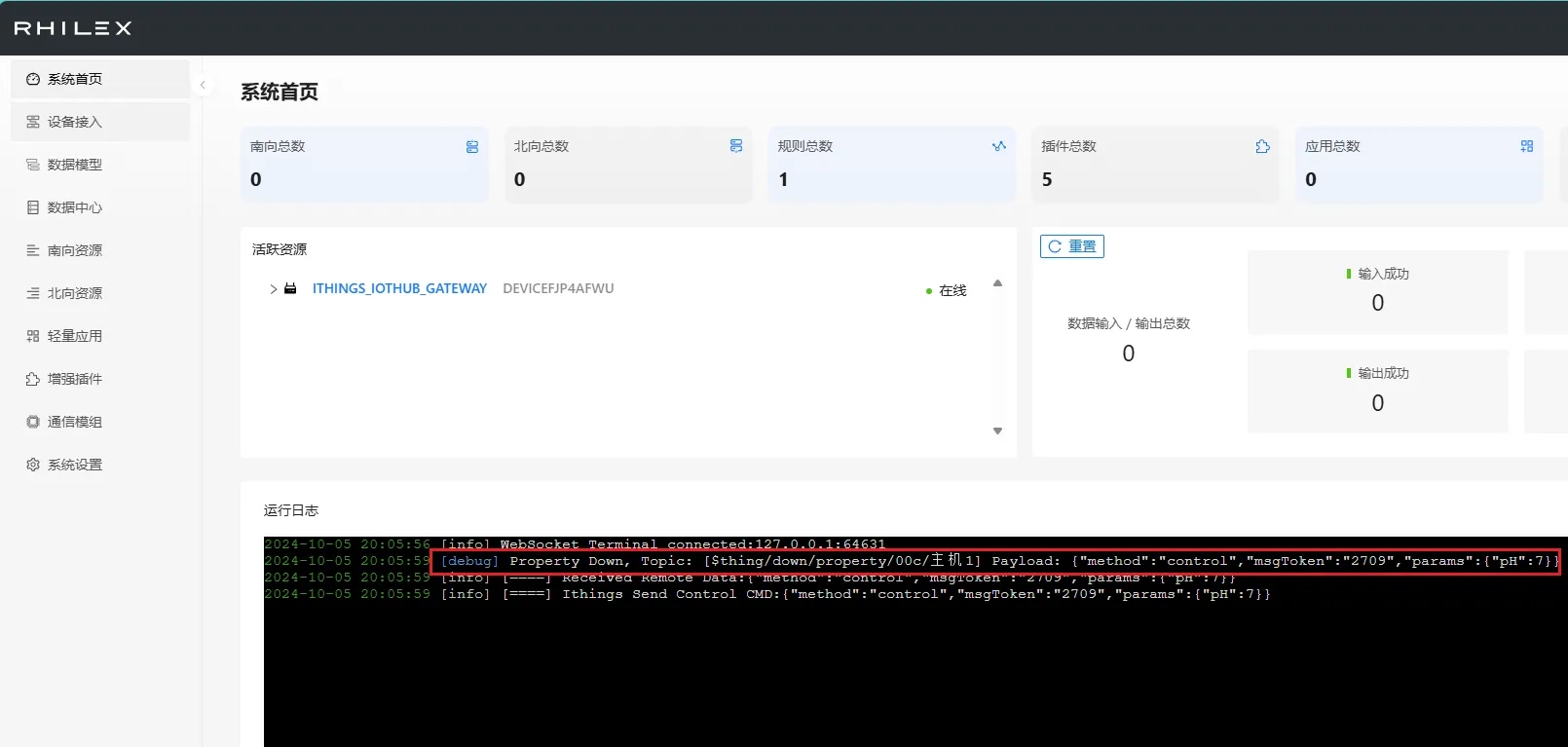The image size is (1568, 747).
Task: Open 轻量应用 section
Action: (x=75, y=336)
